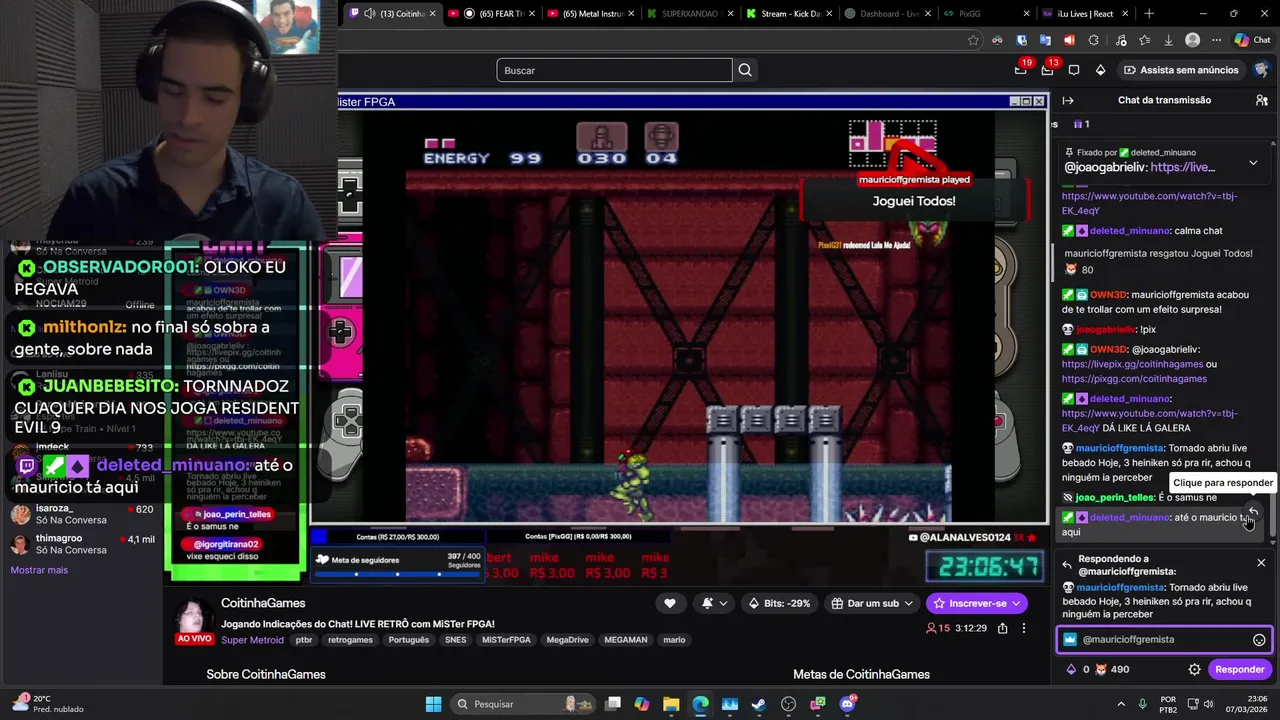
Task: Focus the Buscar search field
Action: [614, 70]
